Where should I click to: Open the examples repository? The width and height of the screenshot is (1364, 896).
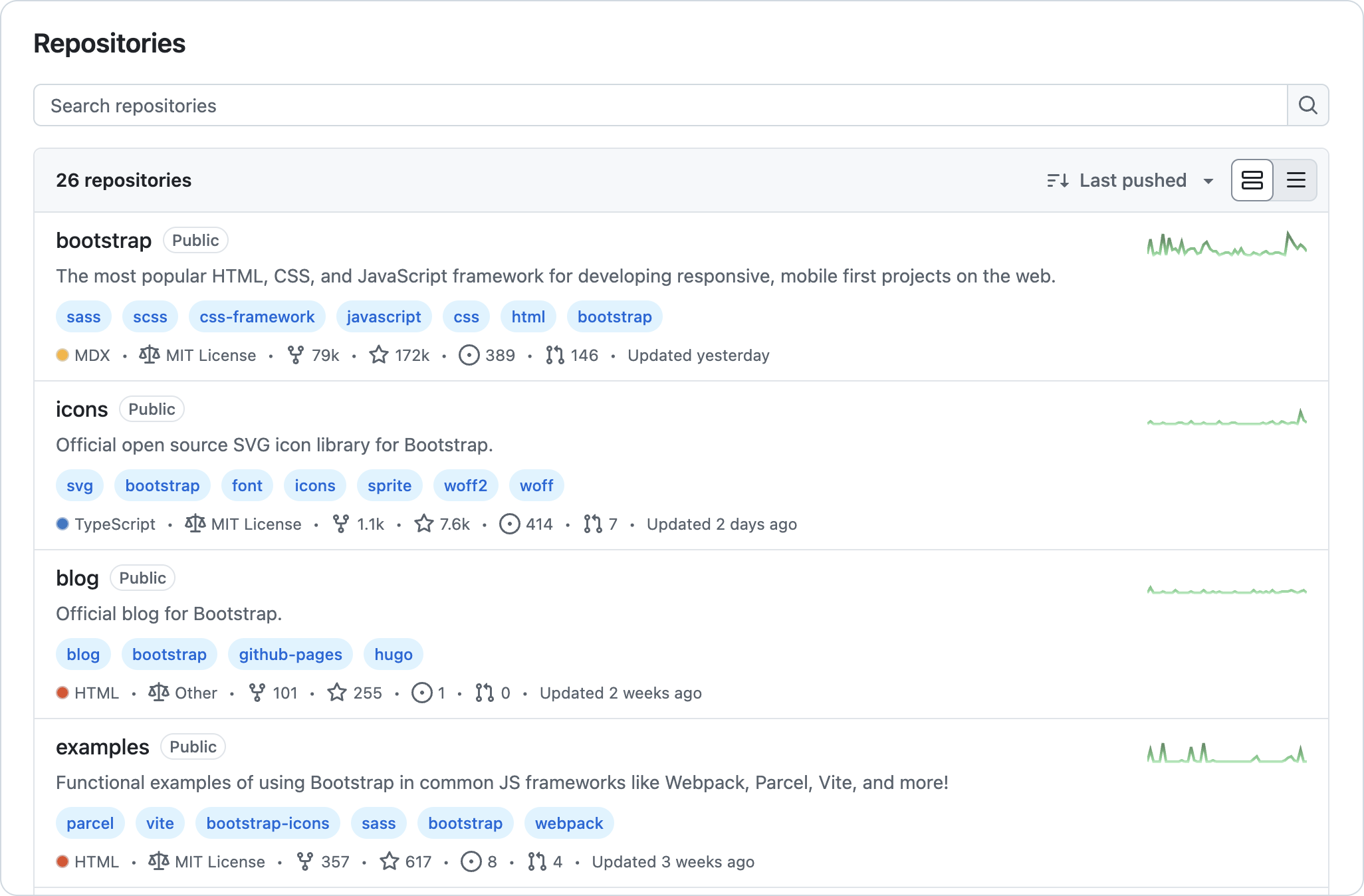click(x=102, y=746)
